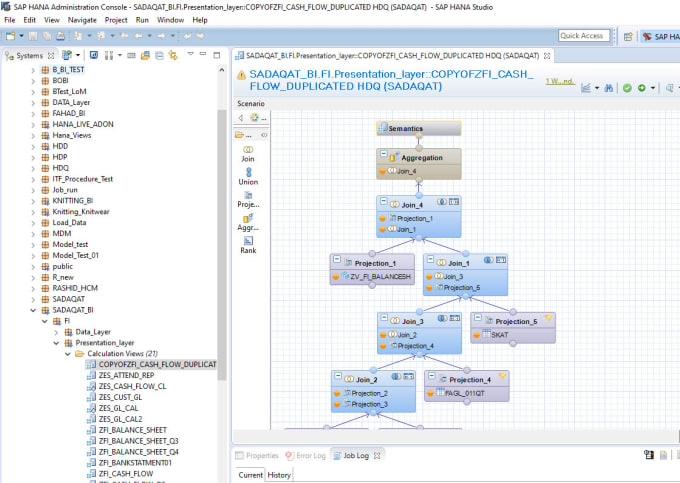Click the Add System icon in Systems panel
The width and height of the screenshot is (680, 483).
coord(67,55)
